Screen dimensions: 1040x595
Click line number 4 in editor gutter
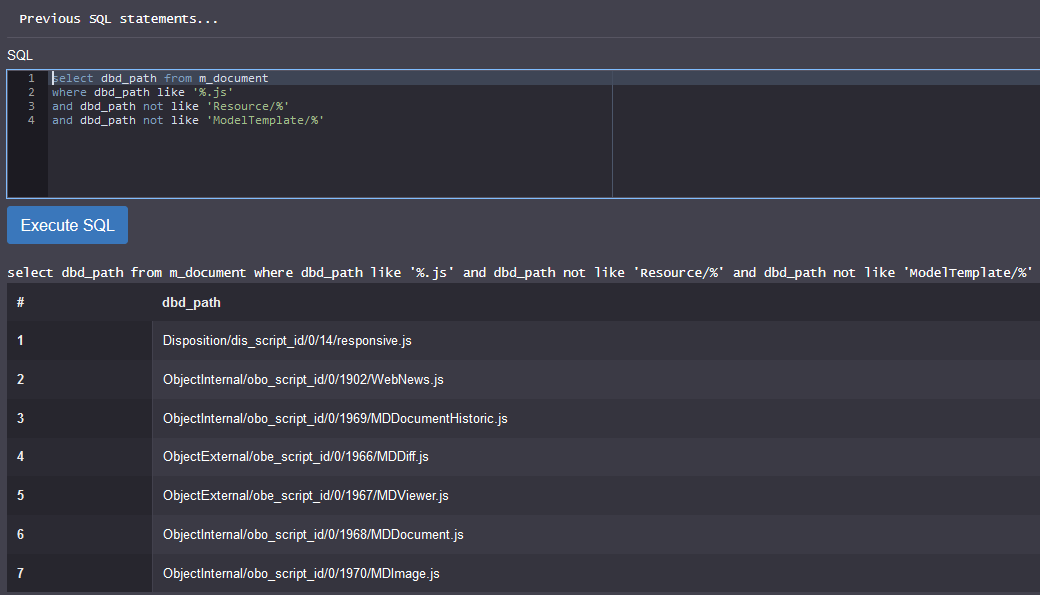(x=31, y=120)
